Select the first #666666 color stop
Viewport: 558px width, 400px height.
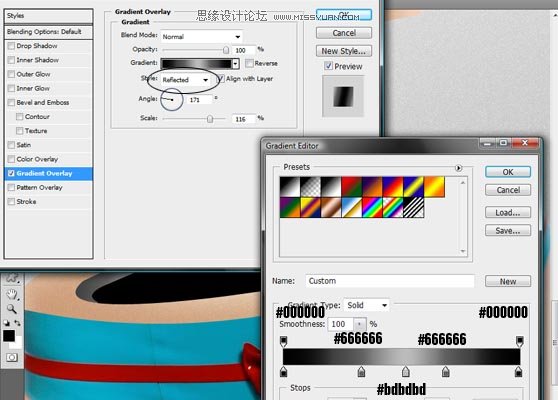pos(361,371)
